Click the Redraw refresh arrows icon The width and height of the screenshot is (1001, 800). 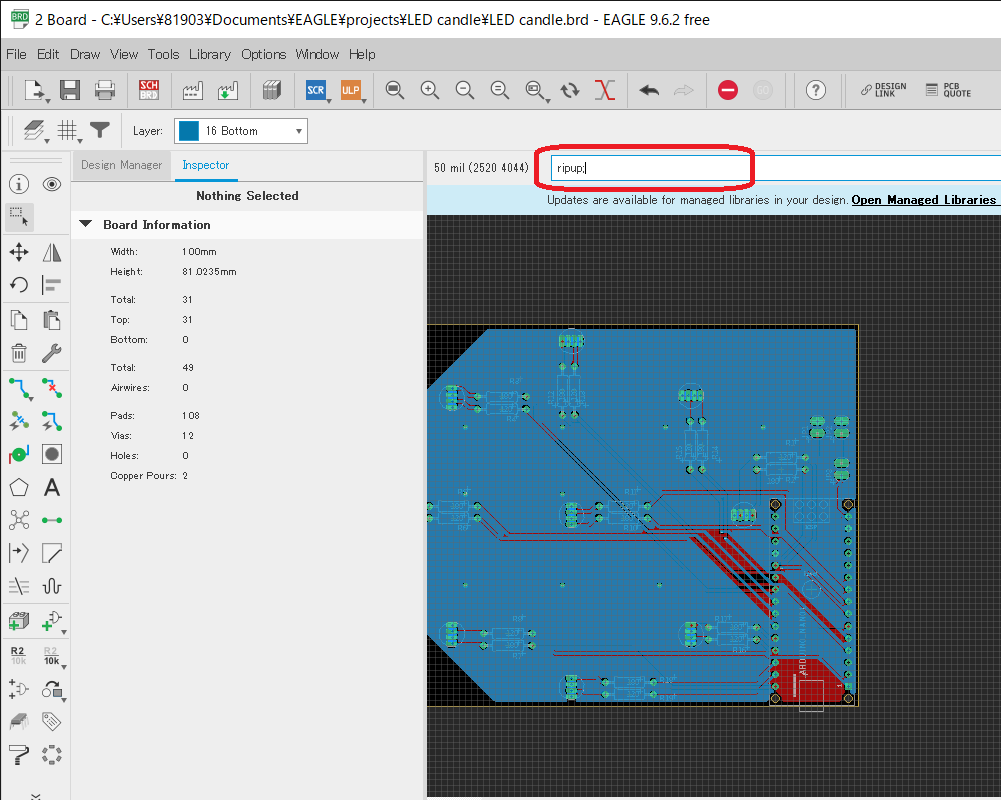click(570, 90)
